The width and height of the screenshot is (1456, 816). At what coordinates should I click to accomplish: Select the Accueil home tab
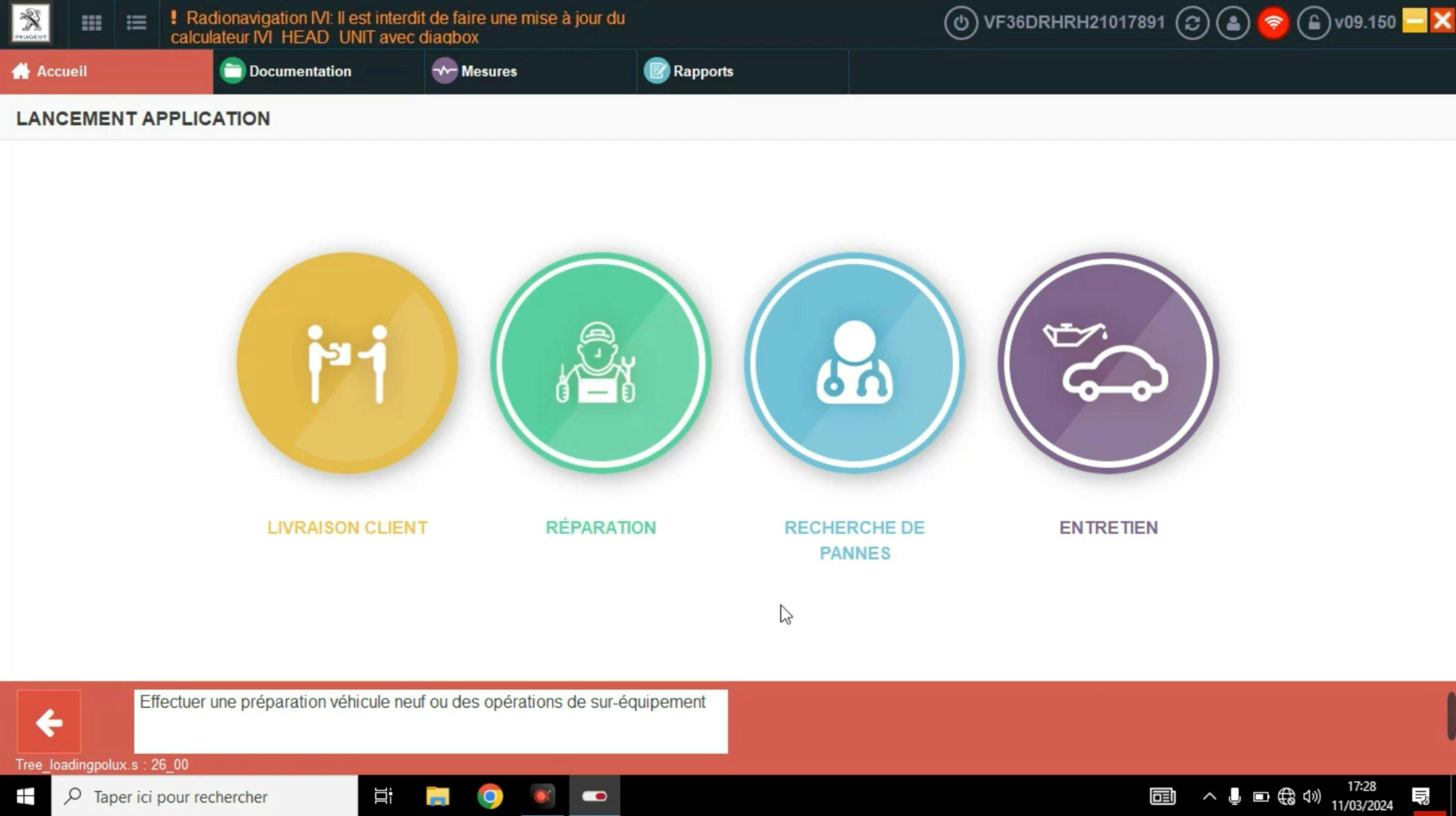62,71
